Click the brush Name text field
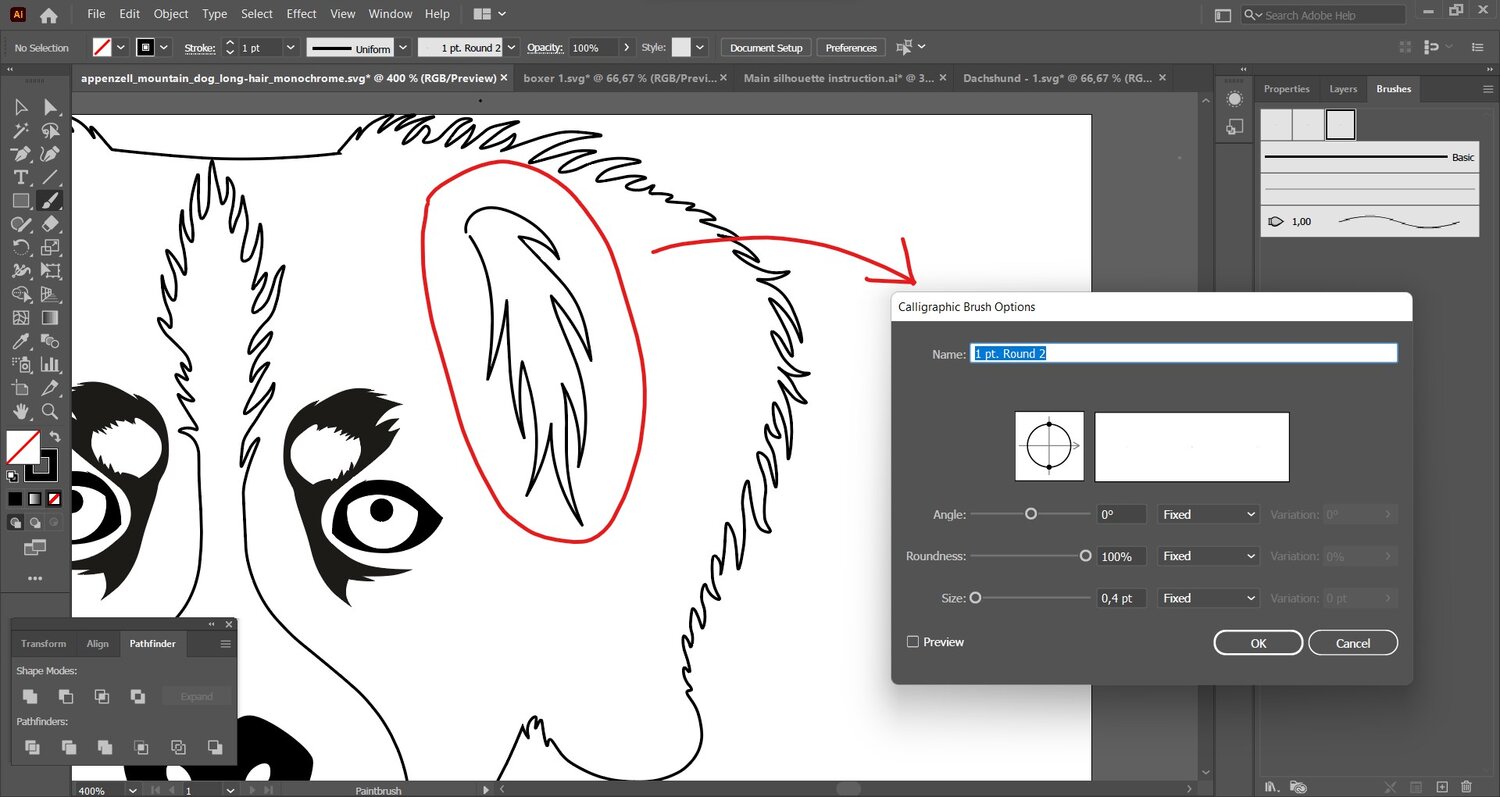The width and height of the screenshot is (1500, 797). 1183,353
